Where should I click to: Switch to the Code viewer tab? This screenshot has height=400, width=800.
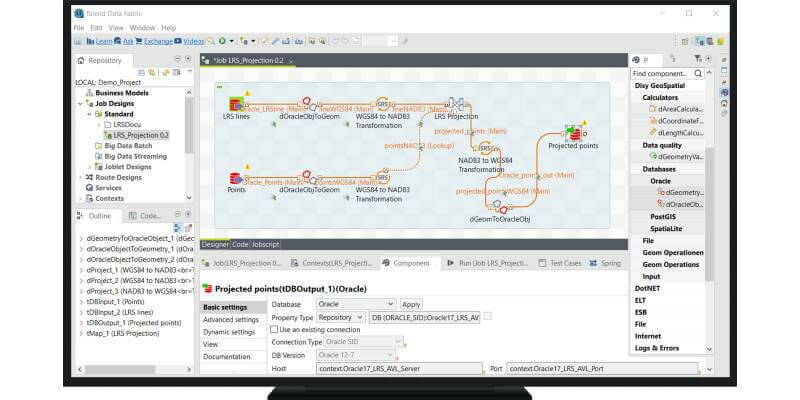point(144,216)
